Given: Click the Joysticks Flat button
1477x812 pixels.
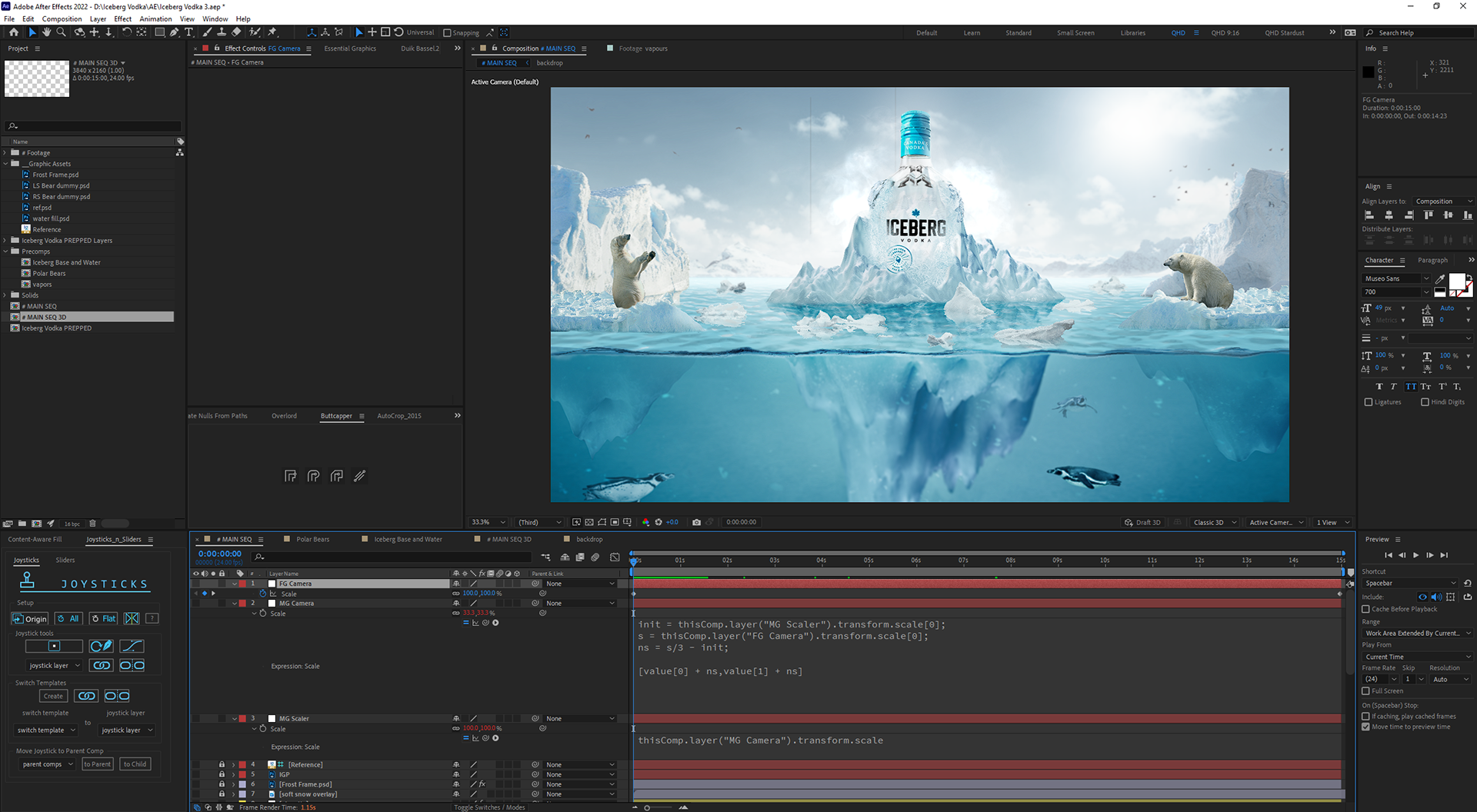Looking at the screenshot, I should click(104, 618).
